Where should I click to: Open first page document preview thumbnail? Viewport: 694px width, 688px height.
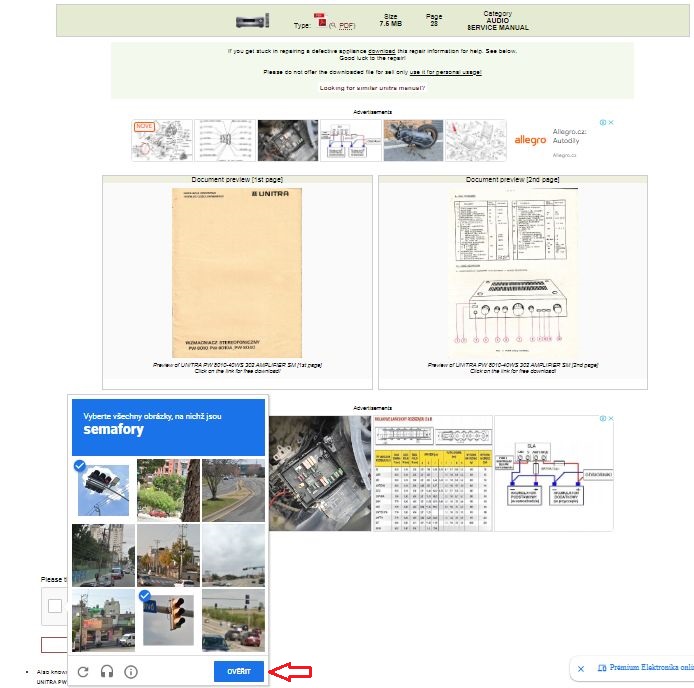point(237,273)
